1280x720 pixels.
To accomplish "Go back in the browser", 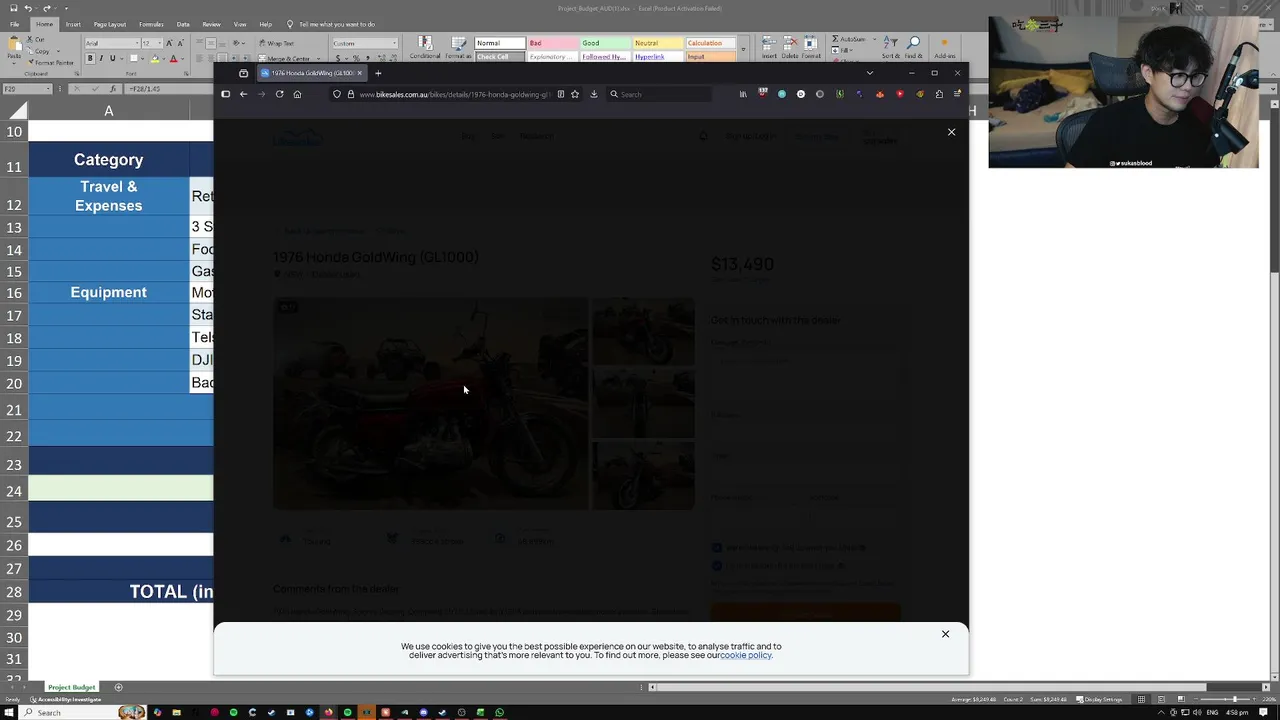I will click(243, 94).
